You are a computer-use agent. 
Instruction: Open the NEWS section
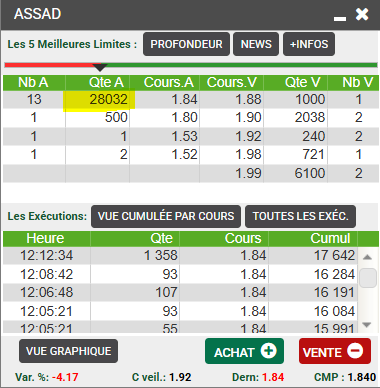(x=256, y=44)
